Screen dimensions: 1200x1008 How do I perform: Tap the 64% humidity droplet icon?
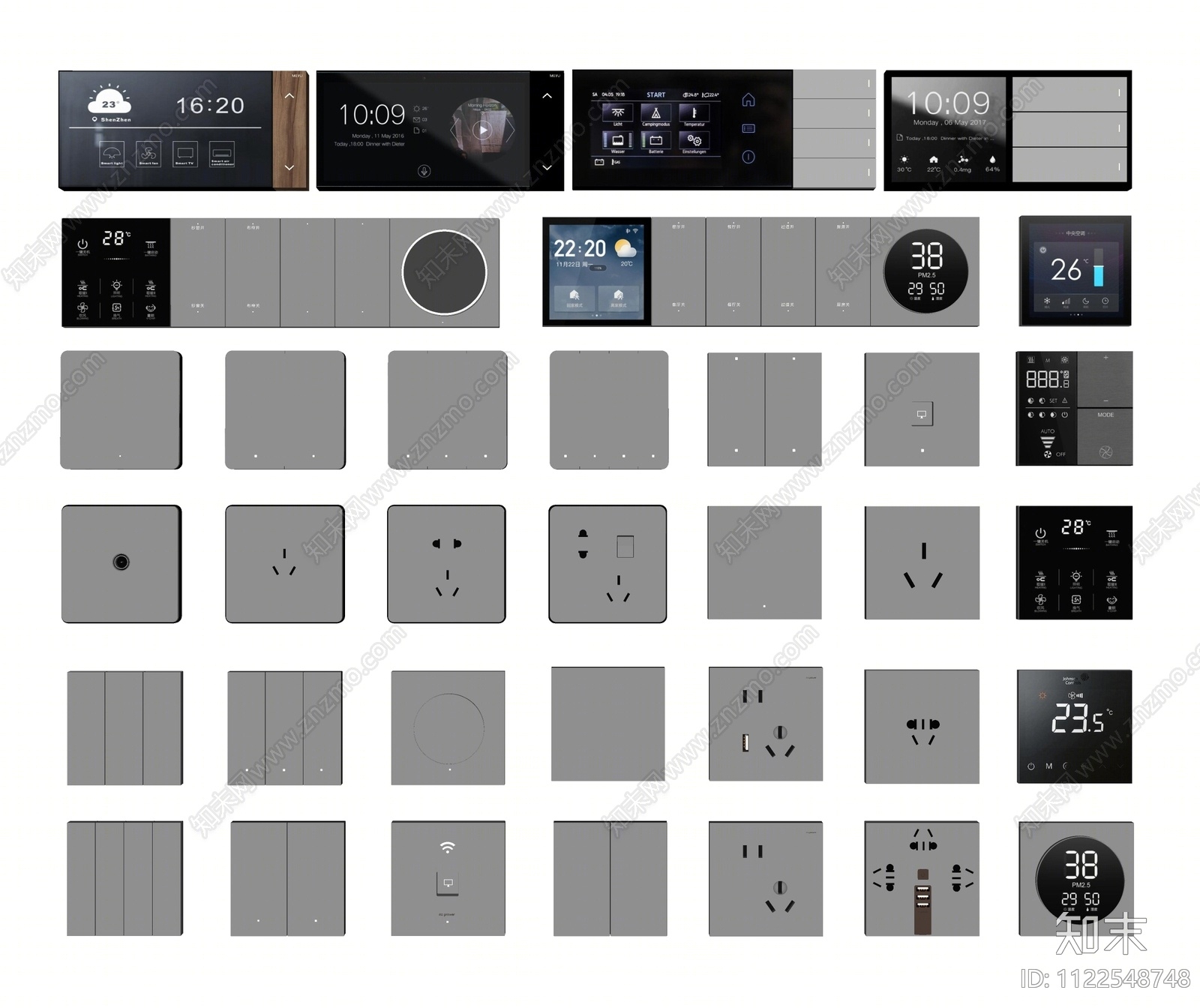pos(992,160)
